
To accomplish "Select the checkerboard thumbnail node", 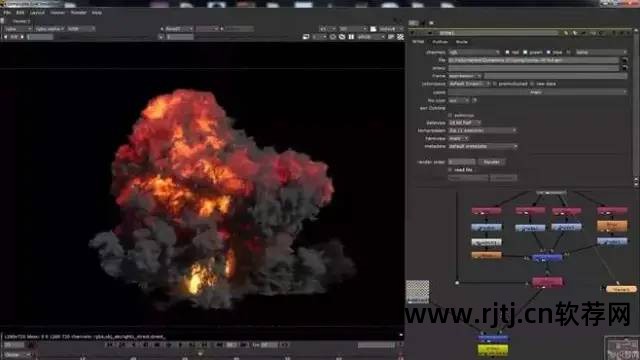I will pyautogui.click(x=417, y=291).
